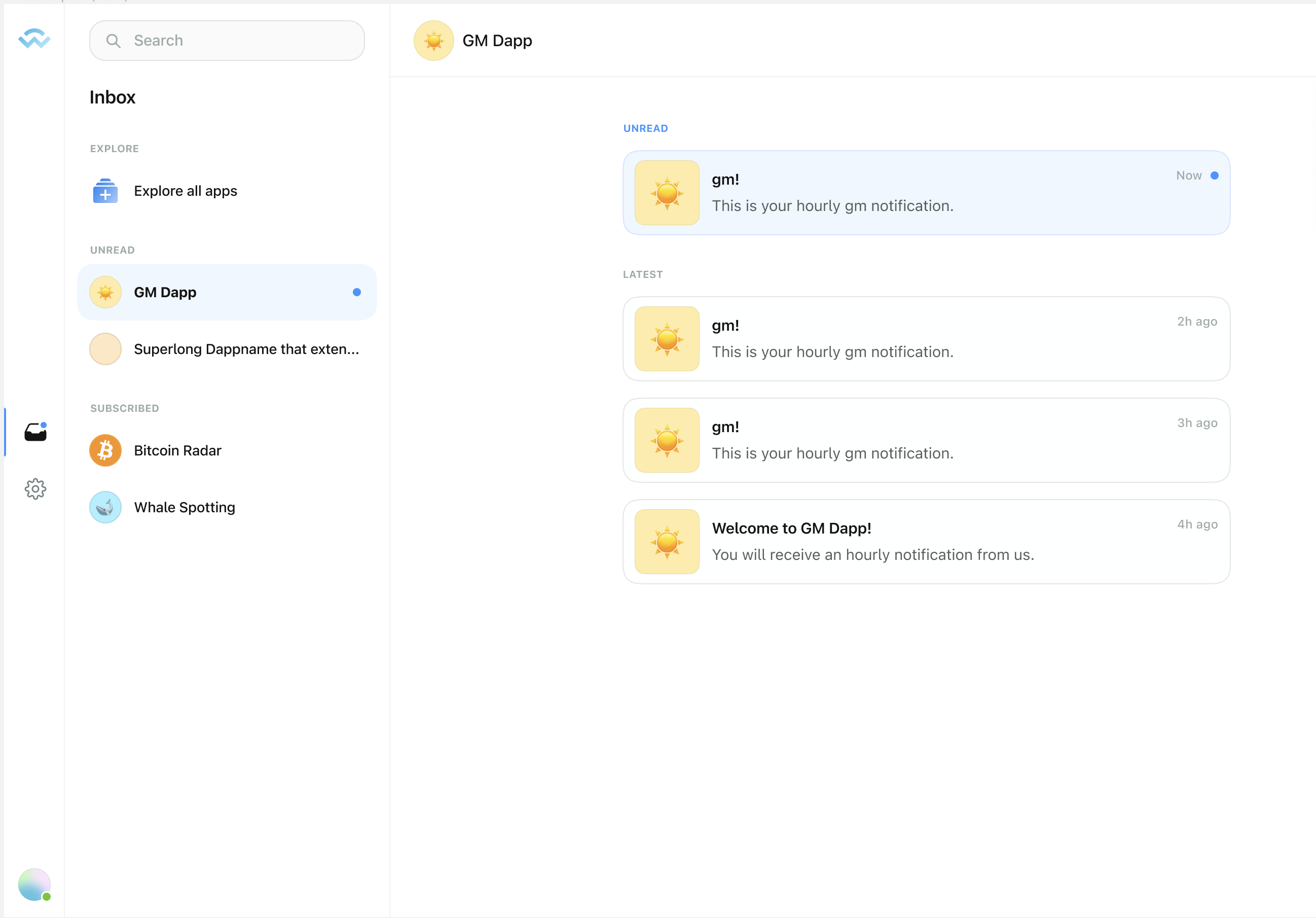Select the Inbox heading
The height and width of the screenshot is (918, 1316).
tap(113, 97)
